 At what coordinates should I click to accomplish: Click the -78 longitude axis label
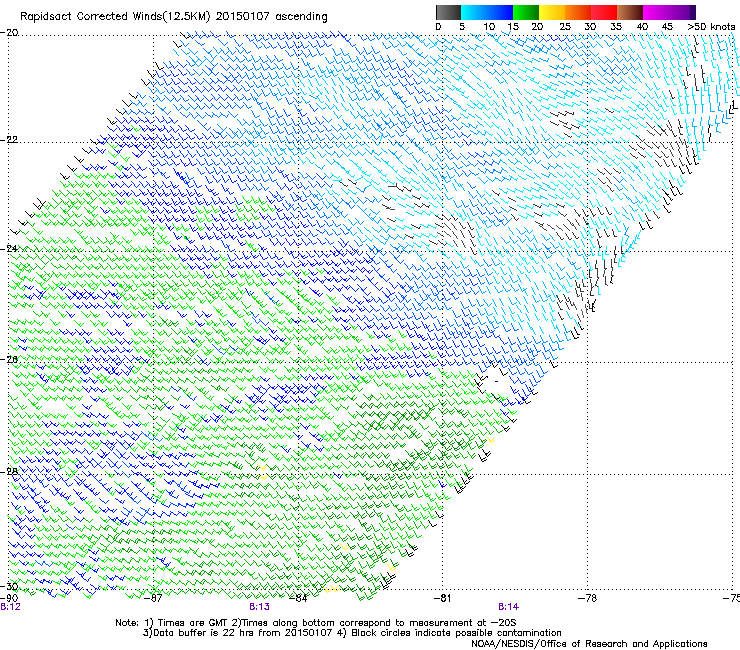coord(587,598)
